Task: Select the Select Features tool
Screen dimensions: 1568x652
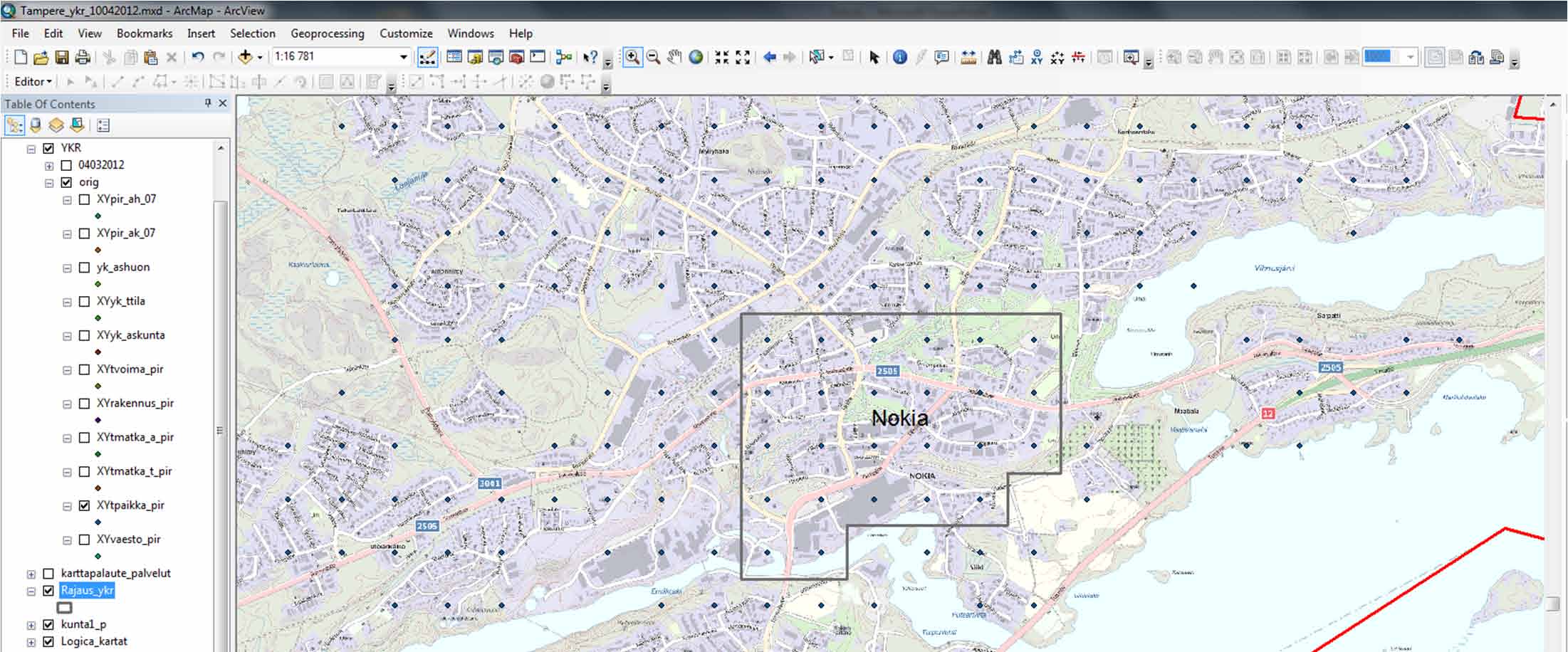Action: tap(816, 57)
